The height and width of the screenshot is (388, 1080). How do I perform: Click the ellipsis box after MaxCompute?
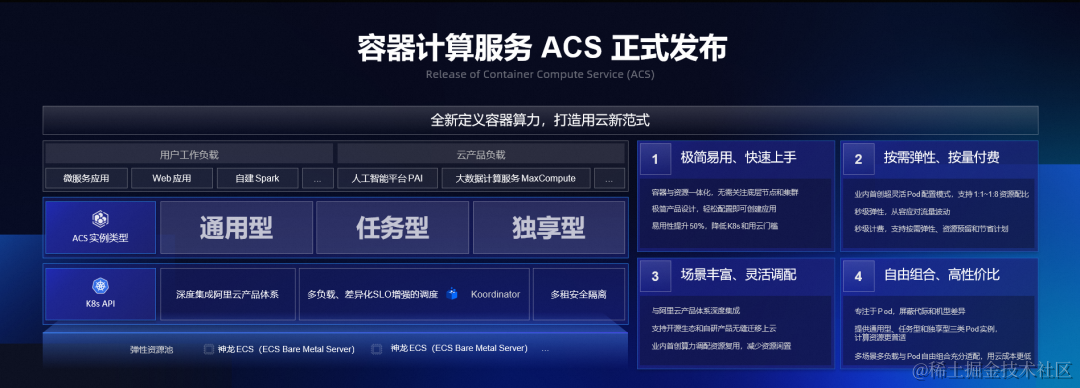click(610, 178)
